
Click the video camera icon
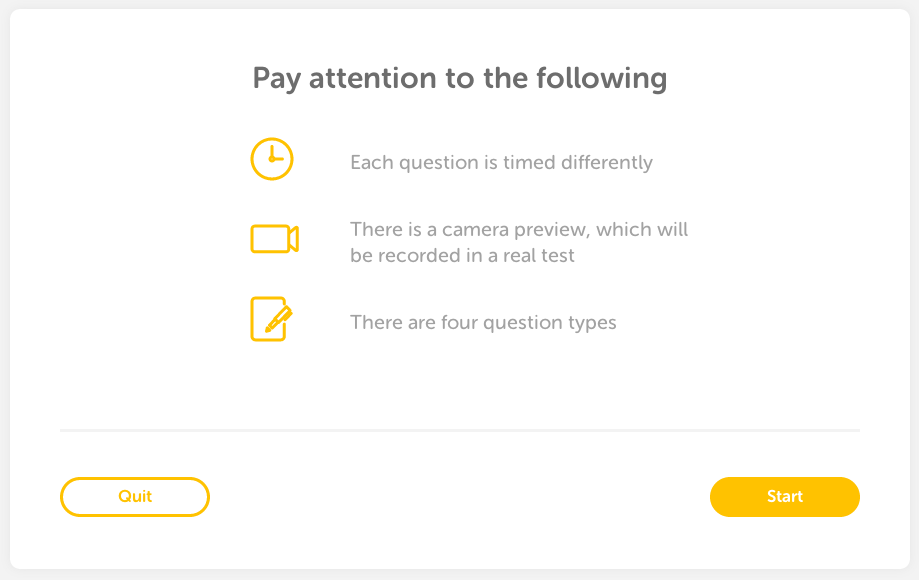(275, 238)
